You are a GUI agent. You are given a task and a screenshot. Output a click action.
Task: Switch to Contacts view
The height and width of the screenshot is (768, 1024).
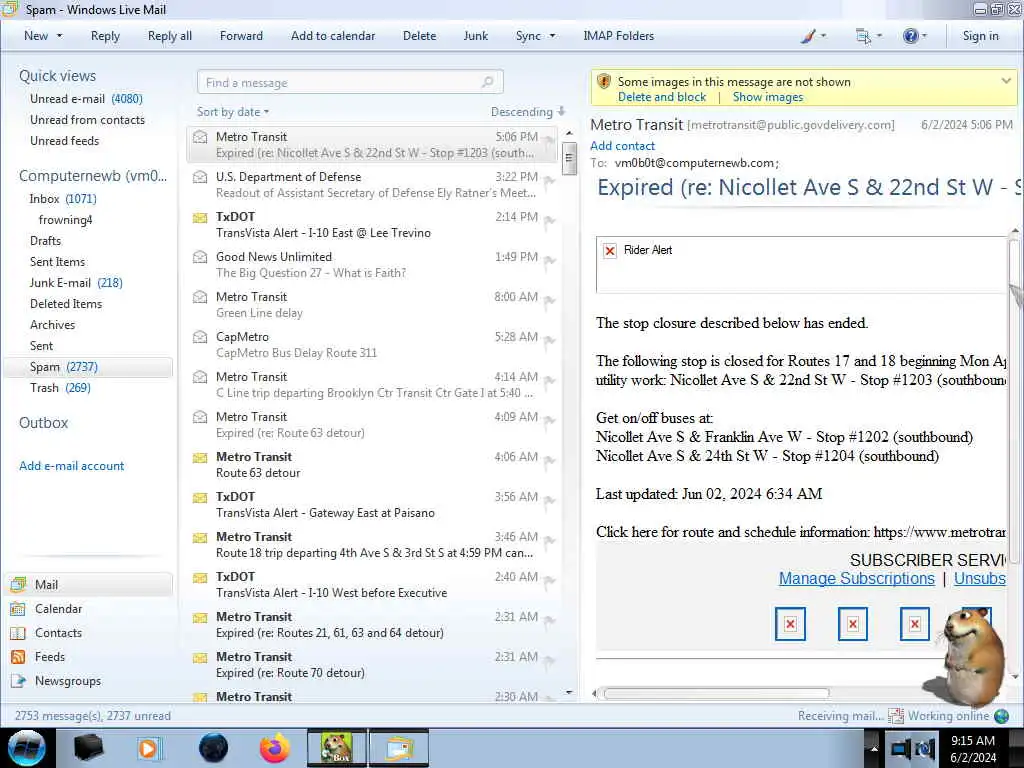point(58,633)
